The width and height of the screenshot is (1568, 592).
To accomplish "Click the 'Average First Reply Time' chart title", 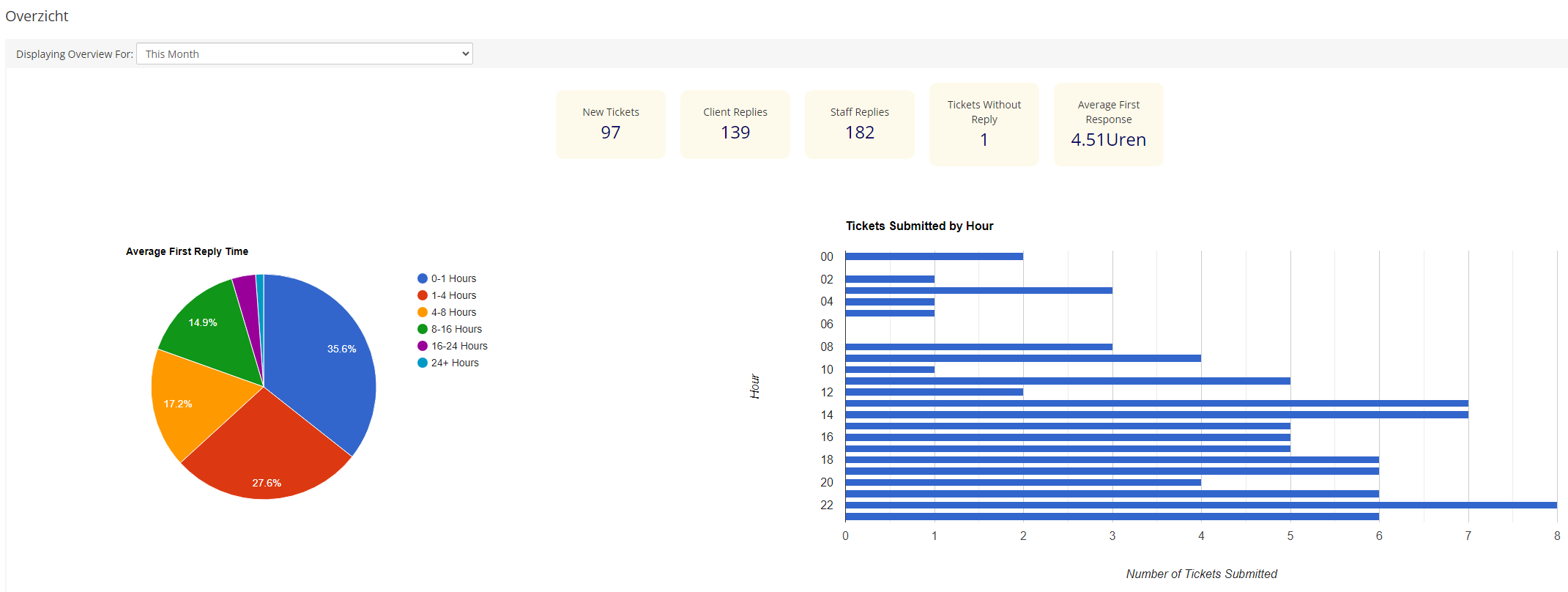I will coord(187,251).
